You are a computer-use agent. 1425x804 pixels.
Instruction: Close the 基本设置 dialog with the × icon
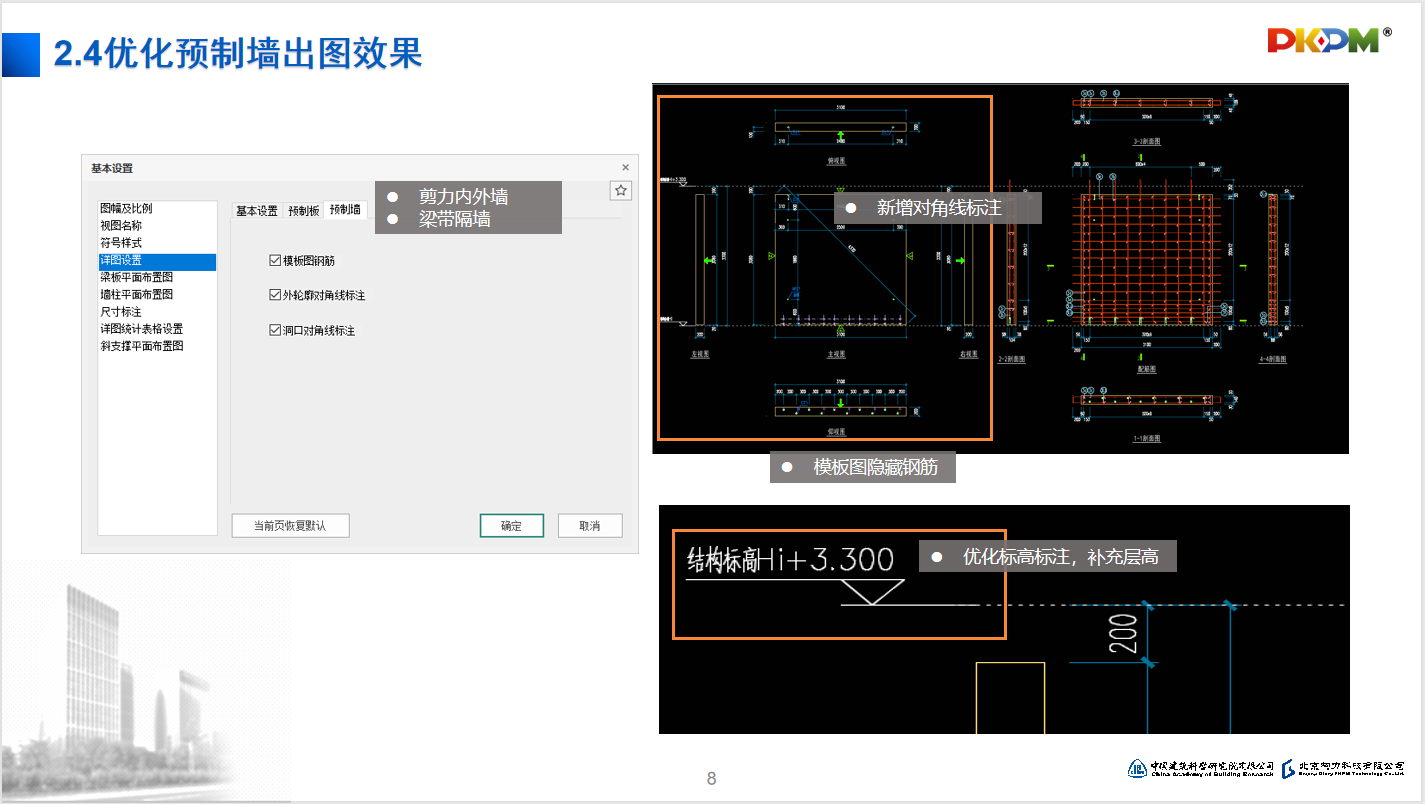click(626, 168)
